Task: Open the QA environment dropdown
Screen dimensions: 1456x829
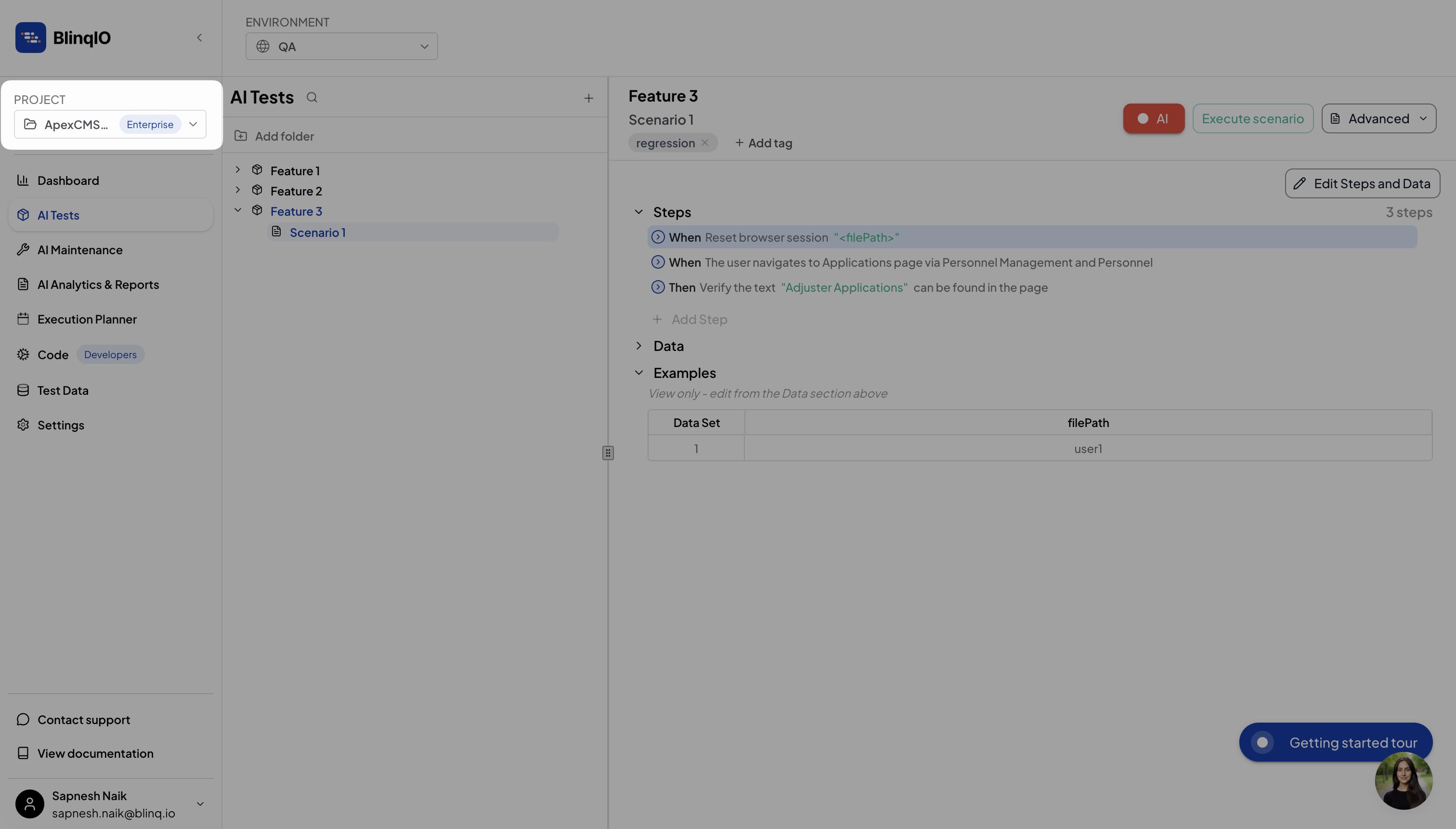Action: (x=341, y=47)
